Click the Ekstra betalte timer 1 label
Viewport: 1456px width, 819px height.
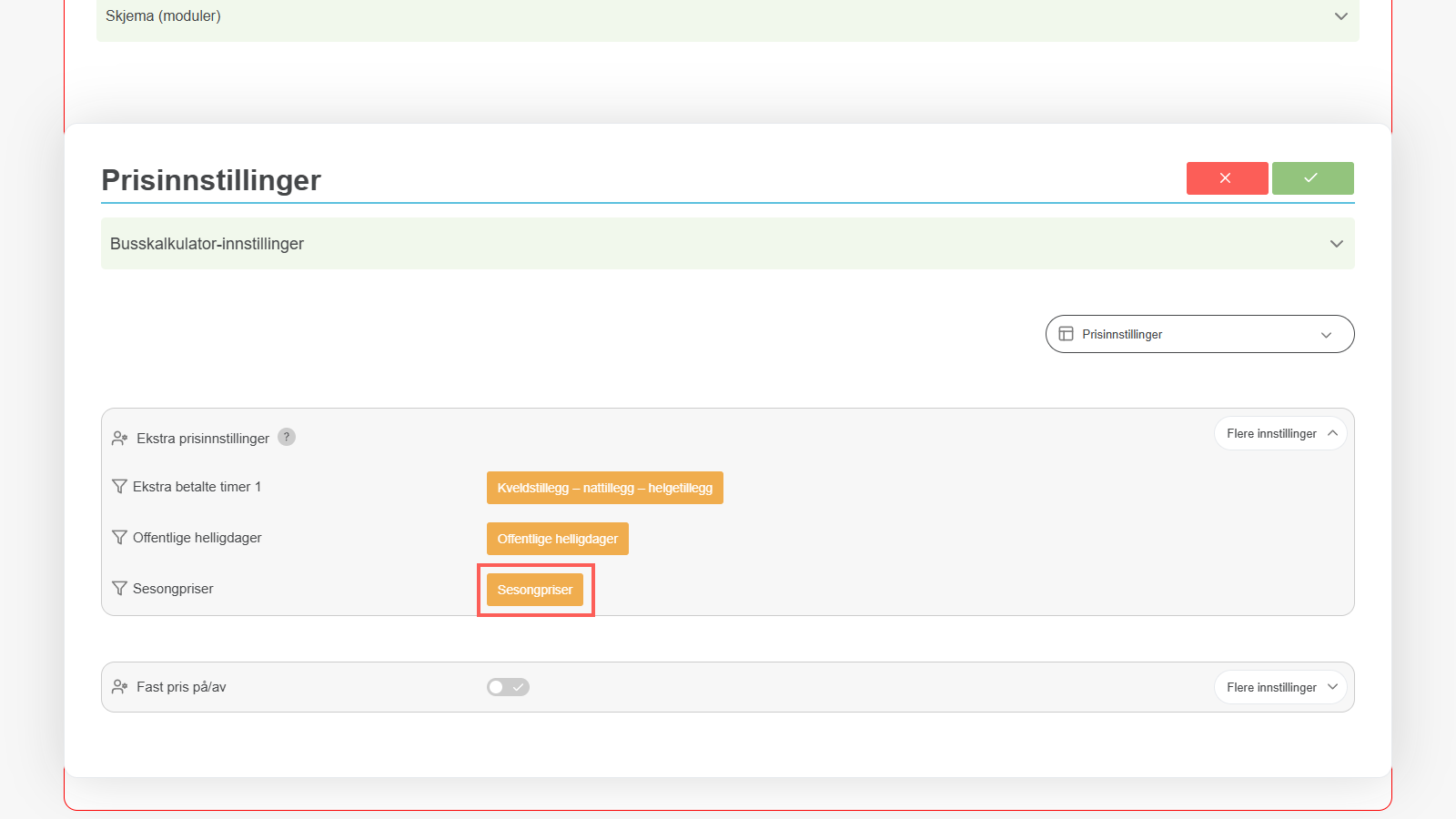[x=197, y=487]
